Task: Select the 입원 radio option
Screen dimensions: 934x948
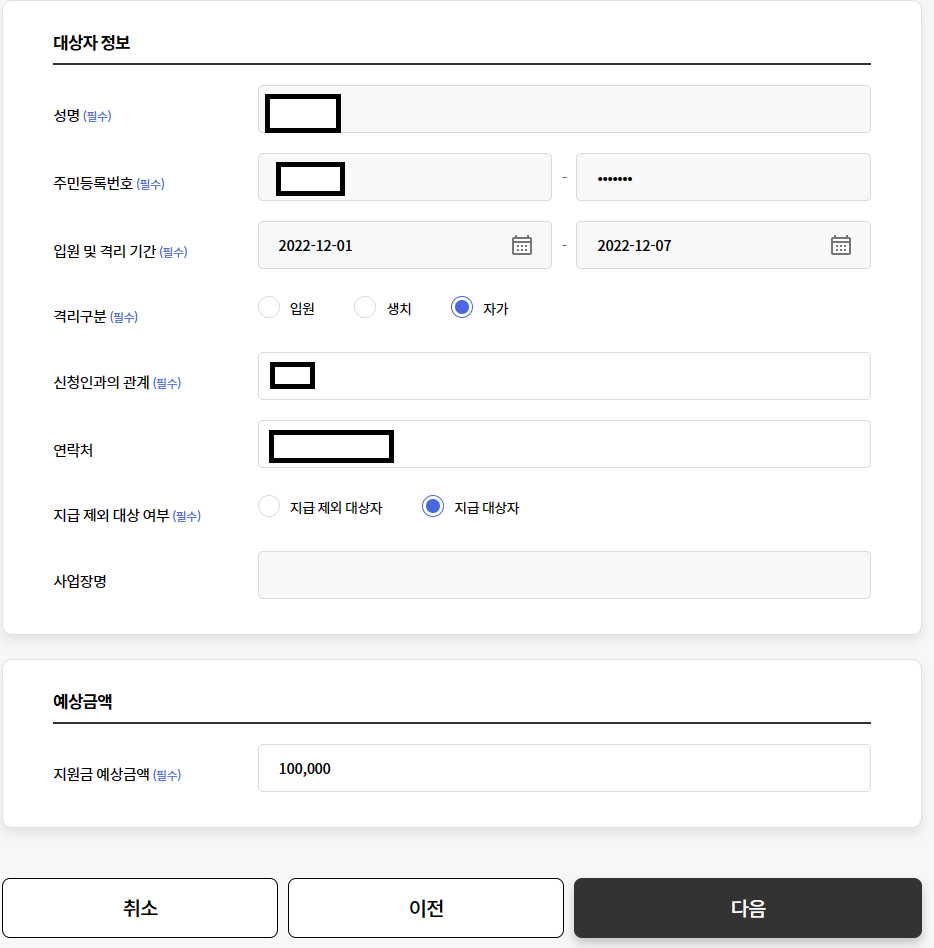Action: (x=269, y=307)
